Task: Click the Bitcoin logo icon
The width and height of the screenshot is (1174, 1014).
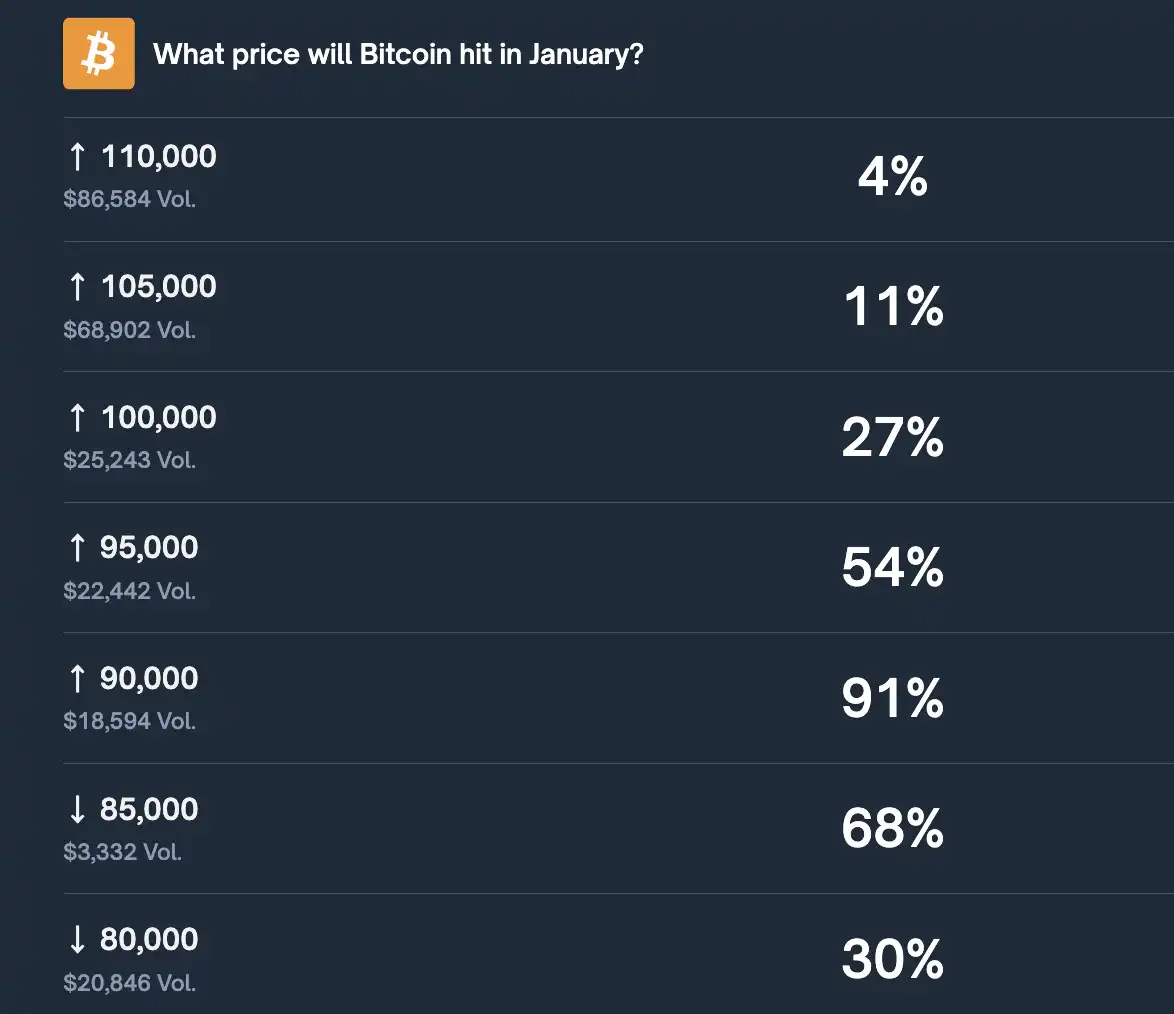Action: coord(98,53)
